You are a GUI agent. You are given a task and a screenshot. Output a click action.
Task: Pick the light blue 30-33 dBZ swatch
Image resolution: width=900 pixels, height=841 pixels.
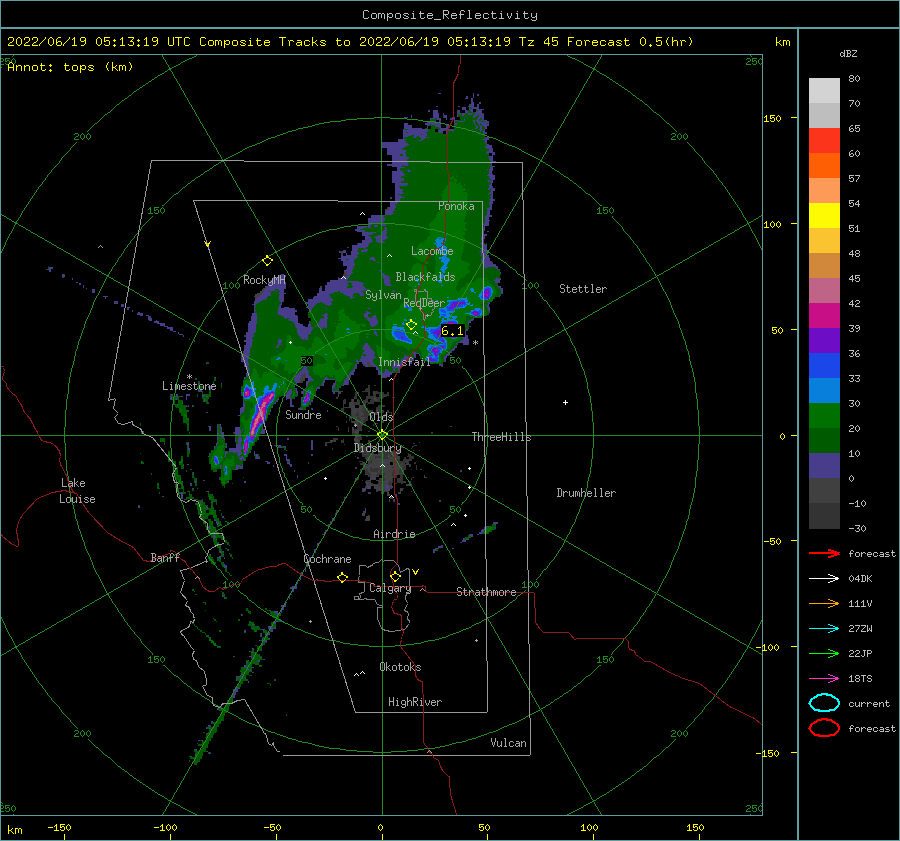coord(824,390)
